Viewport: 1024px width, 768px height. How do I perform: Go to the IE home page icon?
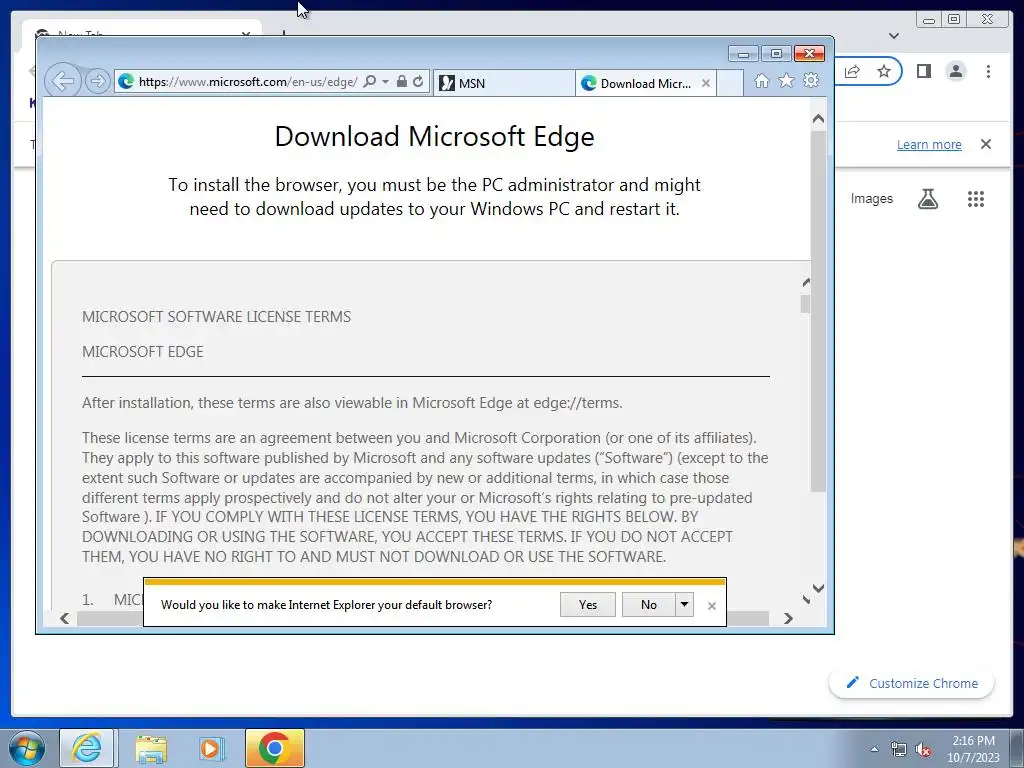pos(761,81)
